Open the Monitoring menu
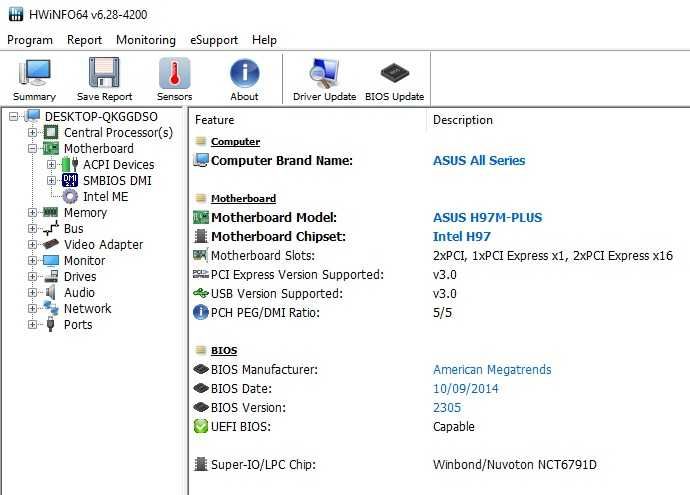690x495 pixels. tap(146, 40)
